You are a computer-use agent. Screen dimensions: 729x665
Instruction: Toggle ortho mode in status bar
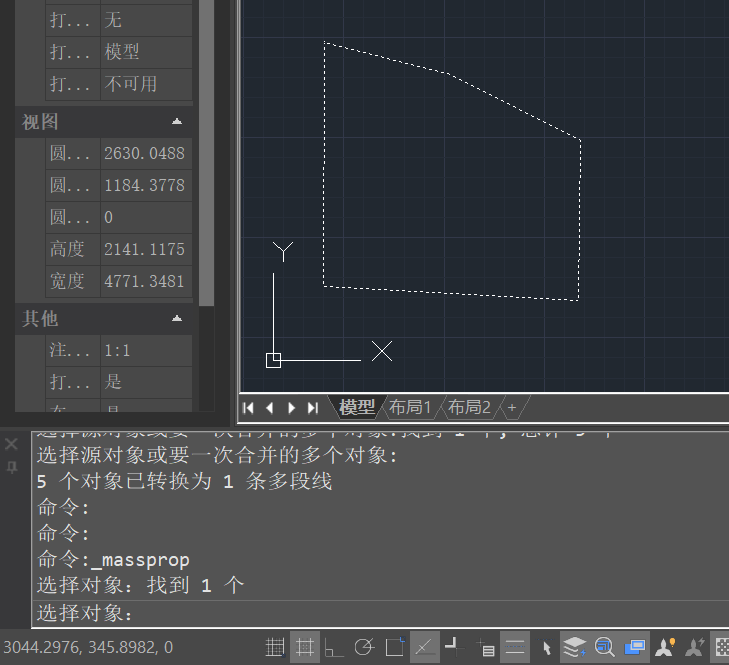point(333,647)
